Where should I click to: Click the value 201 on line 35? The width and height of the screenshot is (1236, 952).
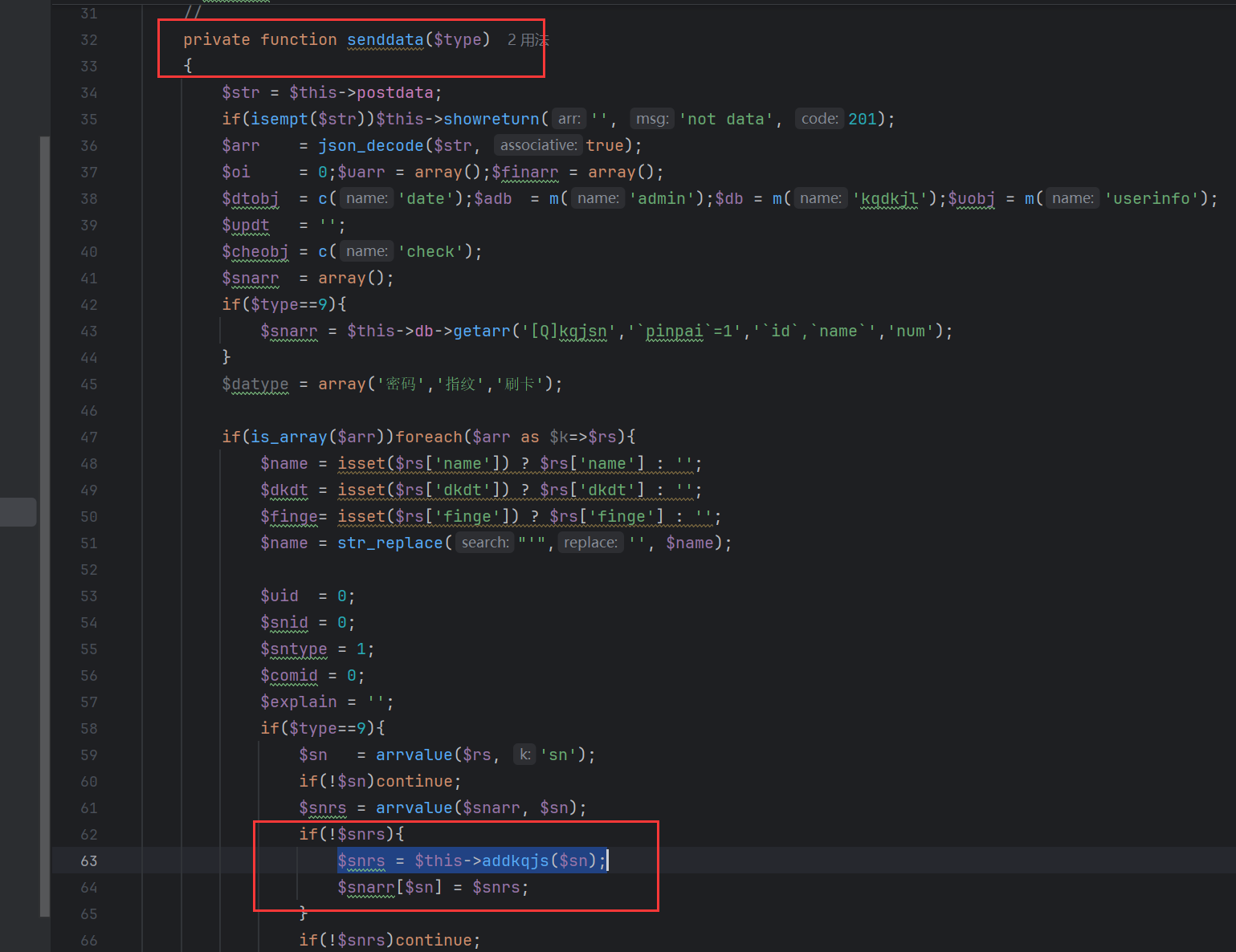(x=863, y=119)
